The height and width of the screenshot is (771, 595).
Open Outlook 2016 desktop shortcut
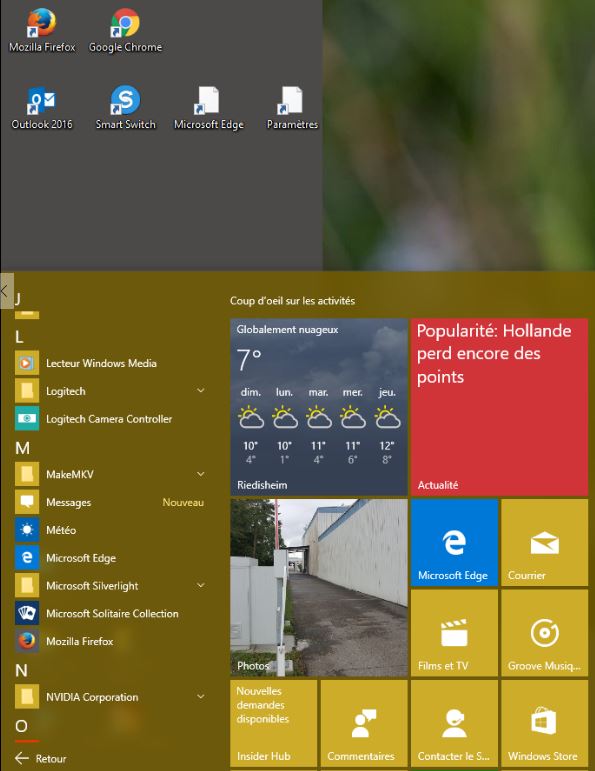(x=42, y=108)
